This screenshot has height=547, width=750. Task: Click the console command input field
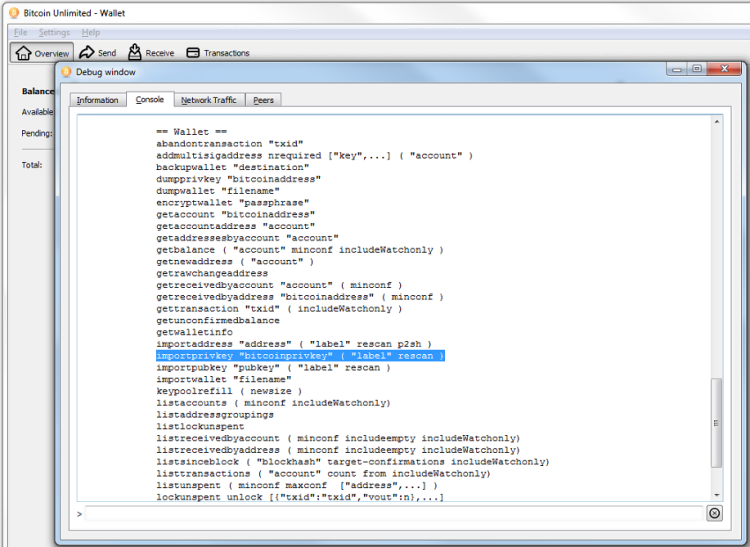(395, 513)
